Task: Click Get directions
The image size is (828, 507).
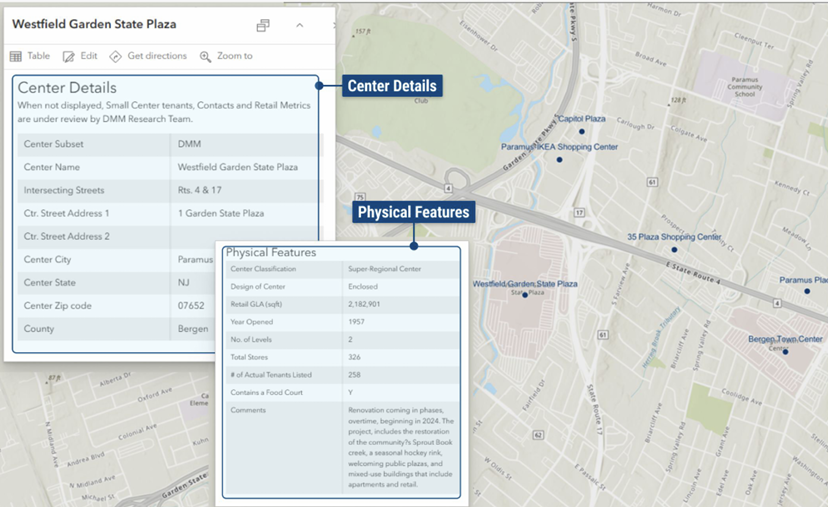Action: point(148,56)
